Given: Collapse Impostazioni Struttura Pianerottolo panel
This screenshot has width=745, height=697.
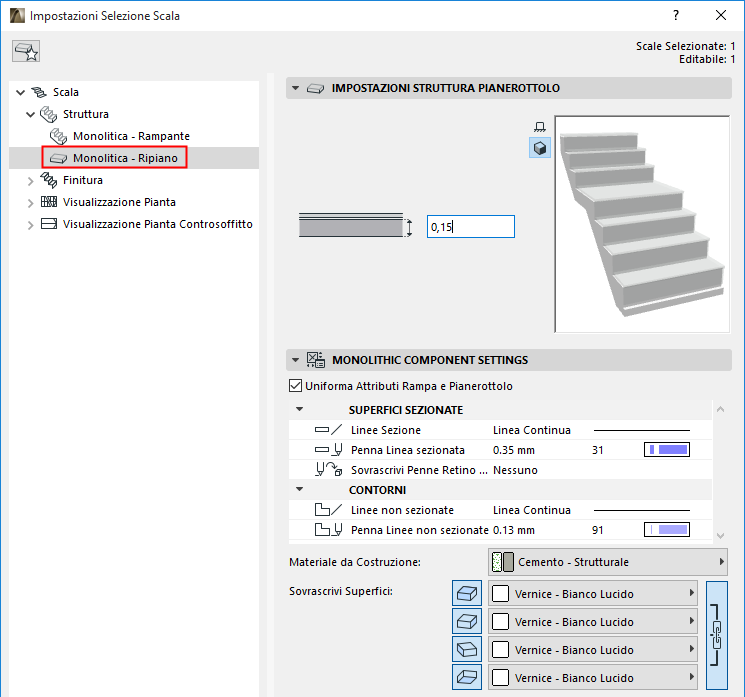Looking at the screenshot, I should pyautogui.click(x=296, y=88).
